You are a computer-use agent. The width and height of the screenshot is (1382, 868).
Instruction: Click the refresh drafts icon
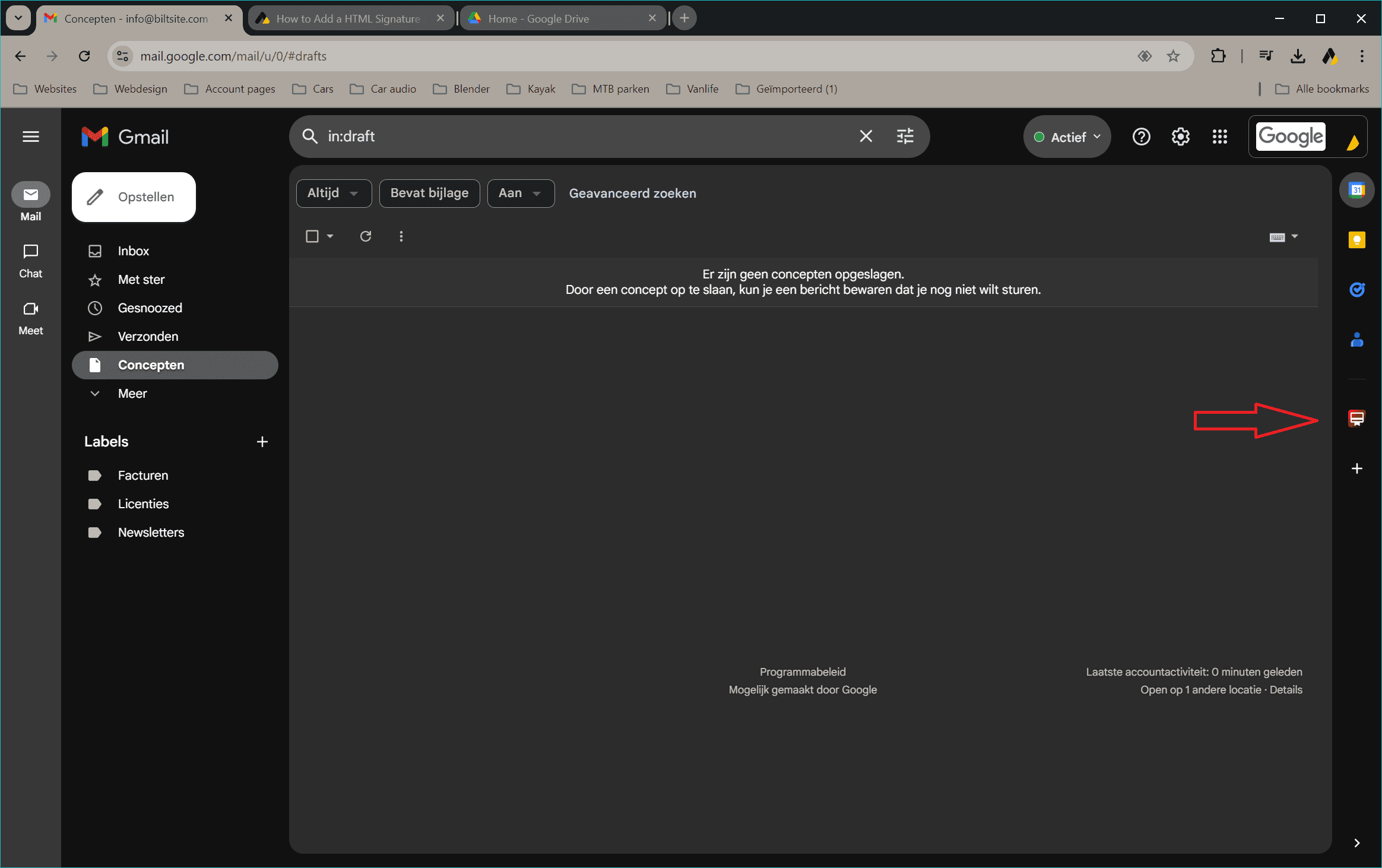tap(366, 236)
